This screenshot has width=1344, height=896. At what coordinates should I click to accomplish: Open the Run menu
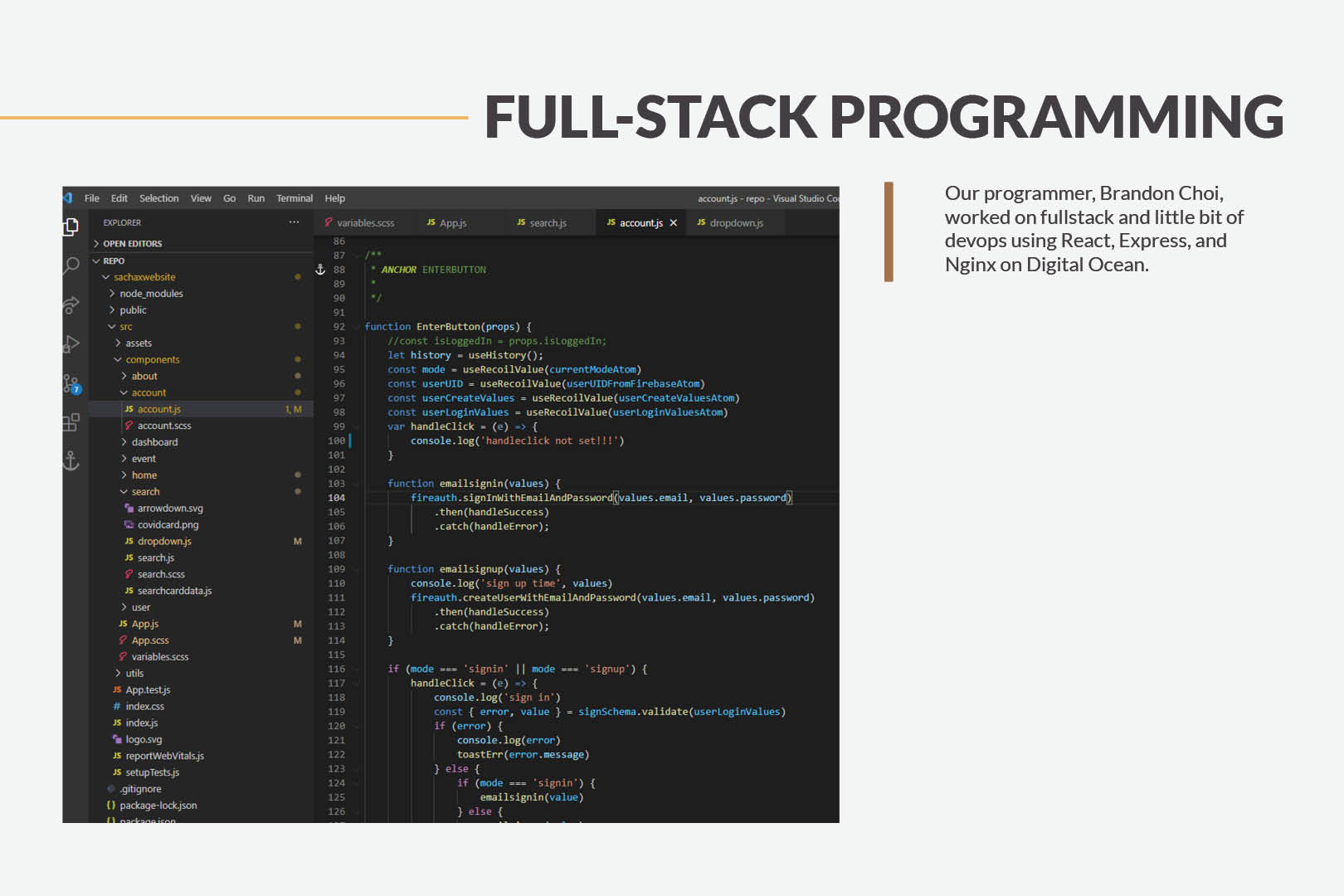point(256,198)
